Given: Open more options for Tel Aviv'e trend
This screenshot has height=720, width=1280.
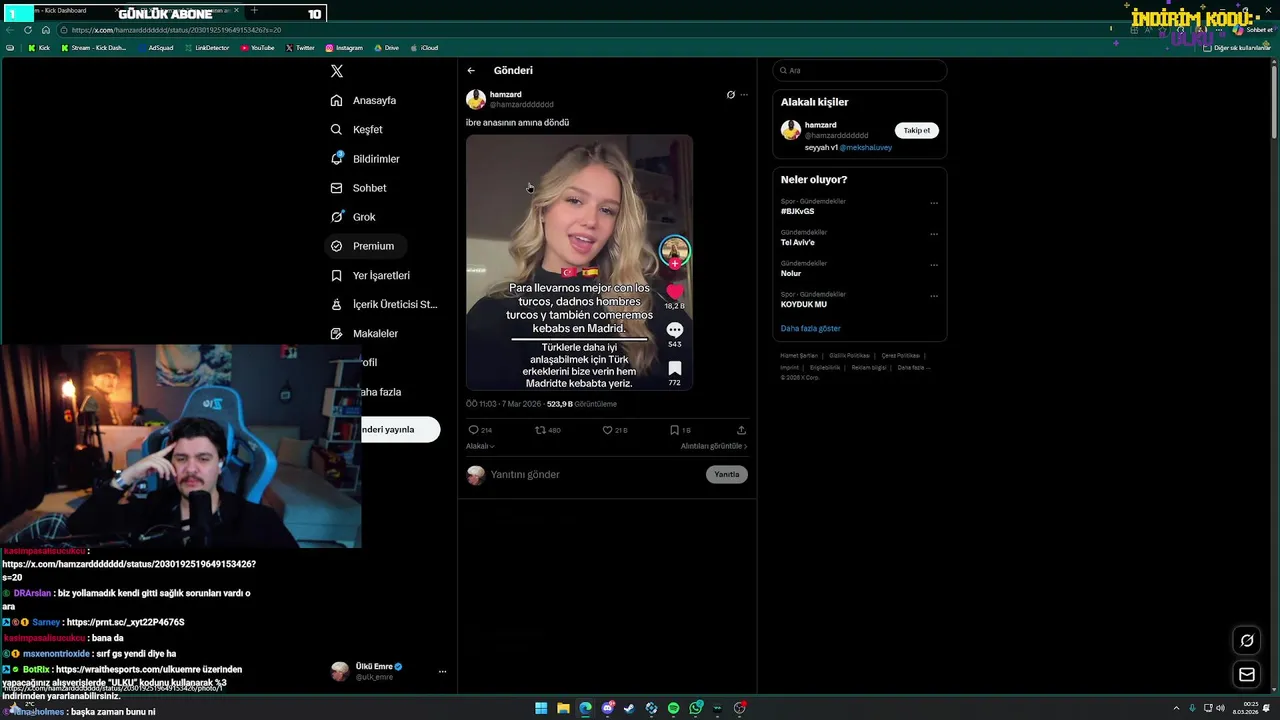Looking at the screenshot, I should point(934,234).
